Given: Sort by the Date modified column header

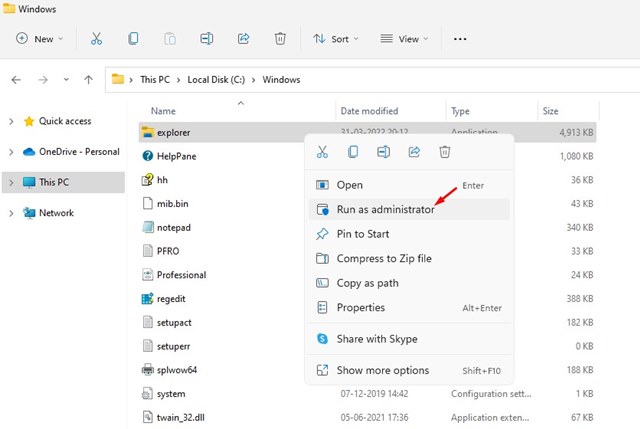Looking at the screenshot, I should click(369, 111).
